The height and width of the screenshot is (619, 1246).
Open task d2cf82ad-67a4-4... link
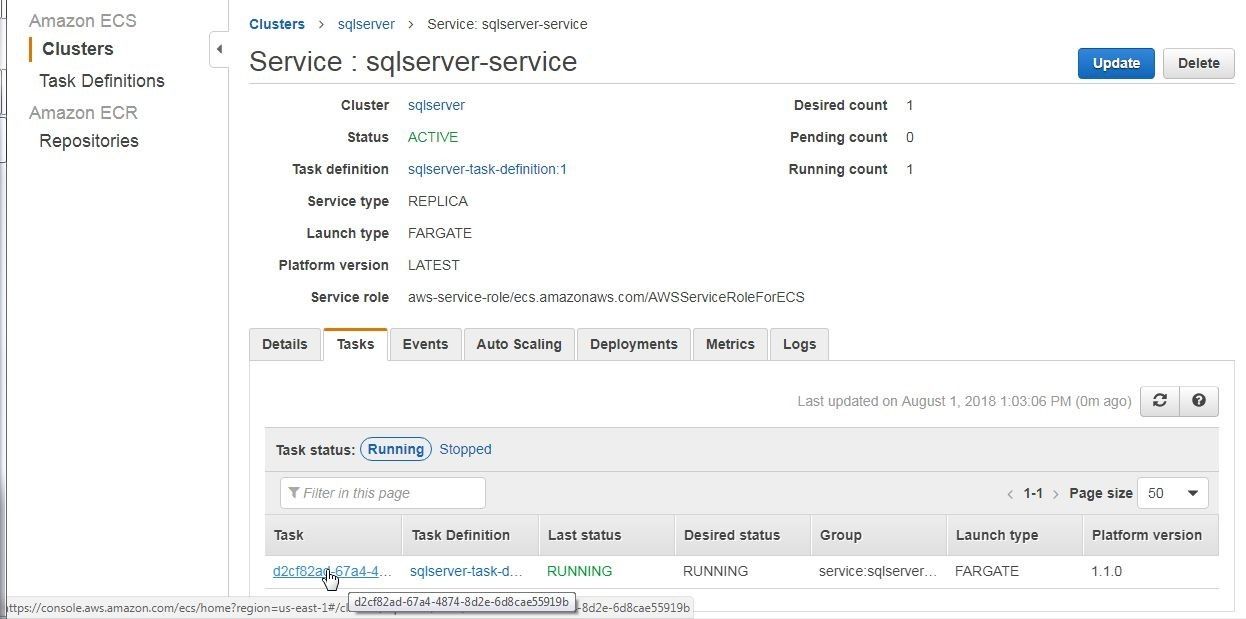pyautogui.click(x=332, y=571)
